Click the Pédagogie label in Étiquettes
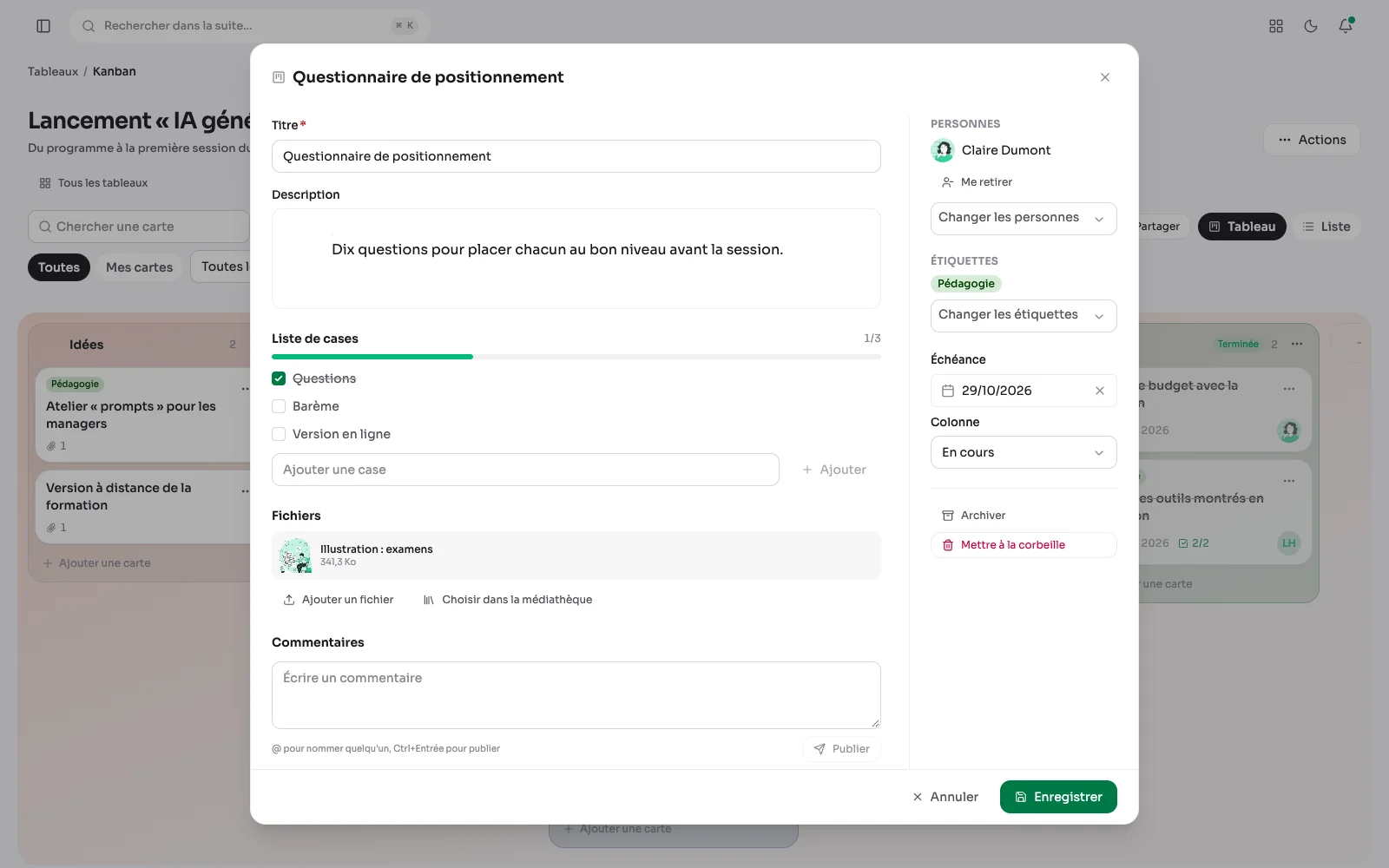 pyautogui.click(x=966, y=284)
